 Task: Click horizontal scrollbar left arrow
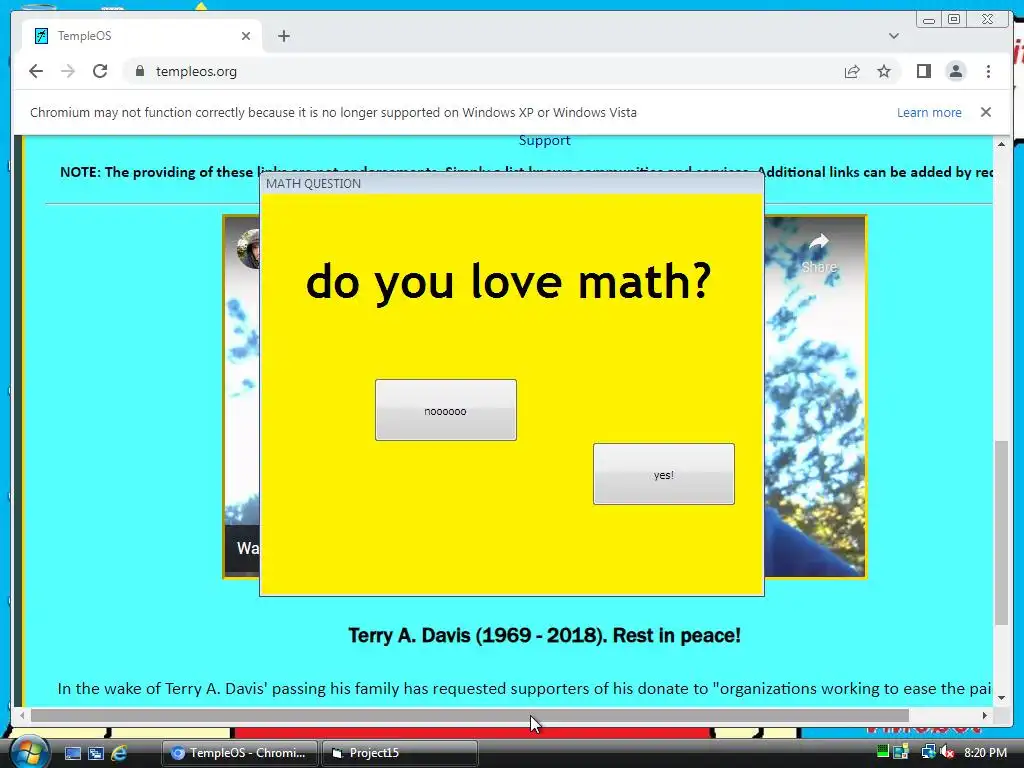pyautogui.click(x=22, y=715)
